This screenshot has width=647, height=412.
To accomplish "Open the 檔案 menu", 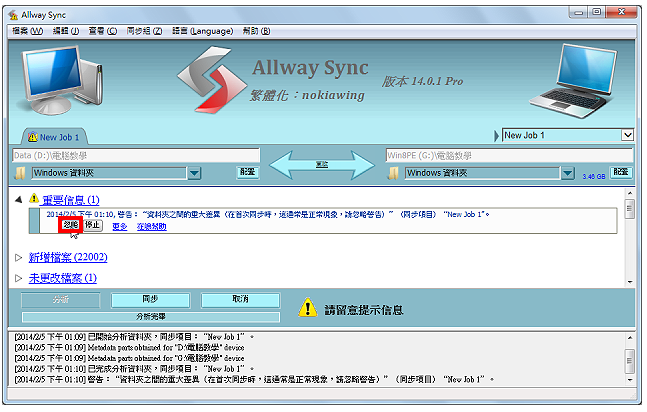I will coord(27,31).
